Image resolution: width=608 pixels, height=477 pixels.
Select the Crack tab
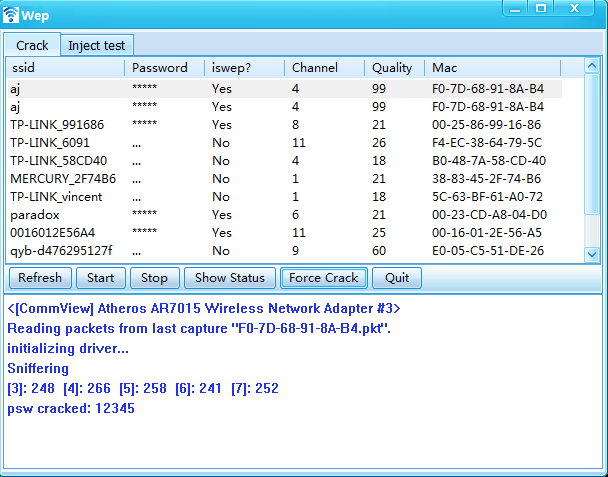32,46
